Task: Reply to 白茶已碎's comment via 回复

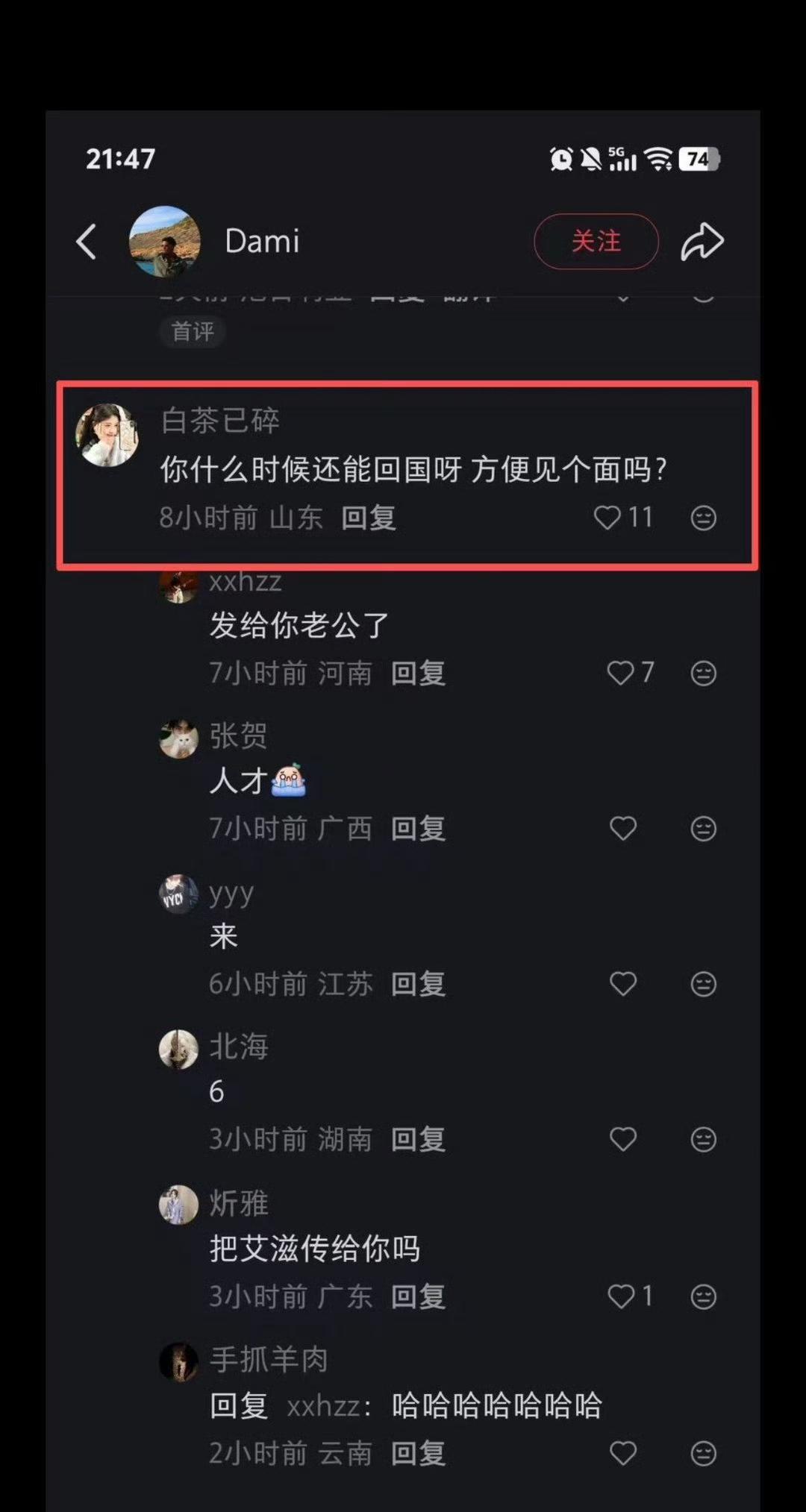Action: click(x=368, y=518)
